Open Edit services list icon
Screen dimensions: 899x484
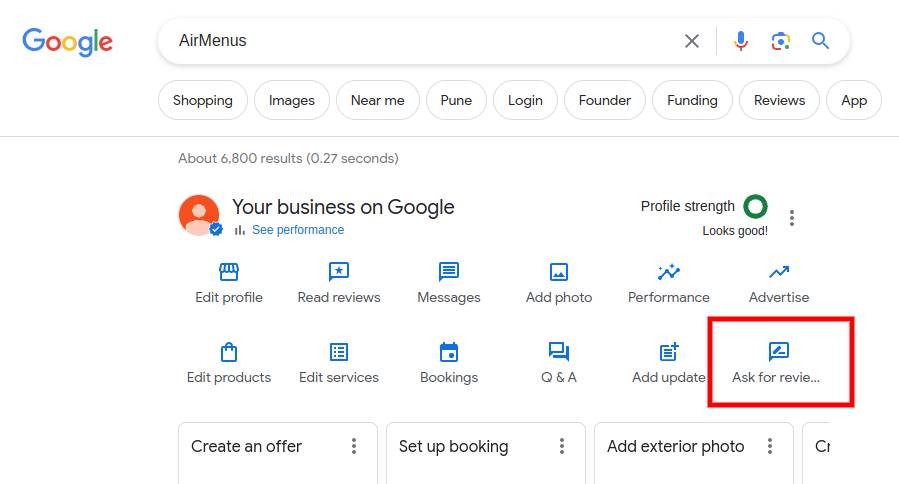click(x=339, y=352)
